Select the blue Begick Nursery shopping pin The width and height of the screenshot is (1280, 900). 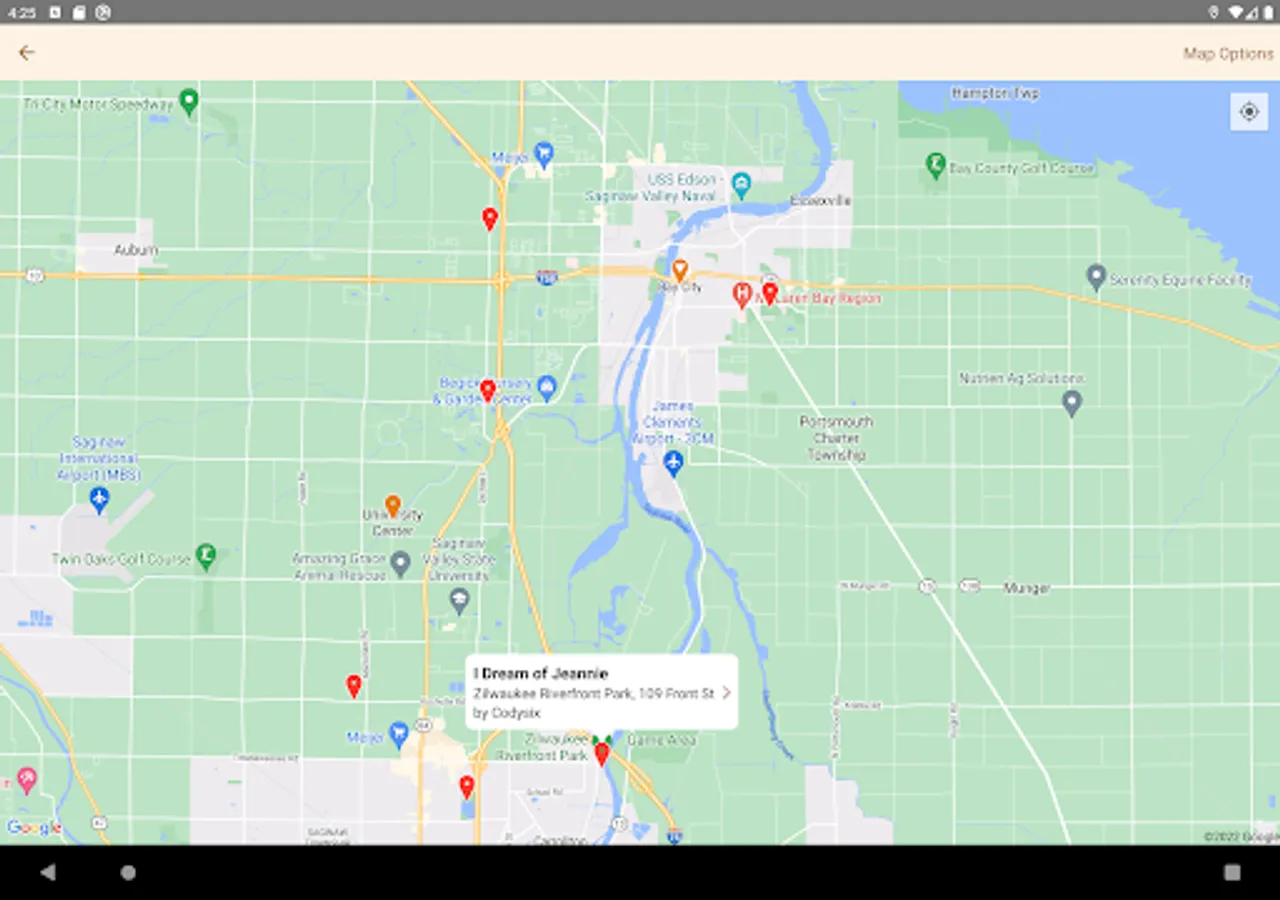(546, 388)
